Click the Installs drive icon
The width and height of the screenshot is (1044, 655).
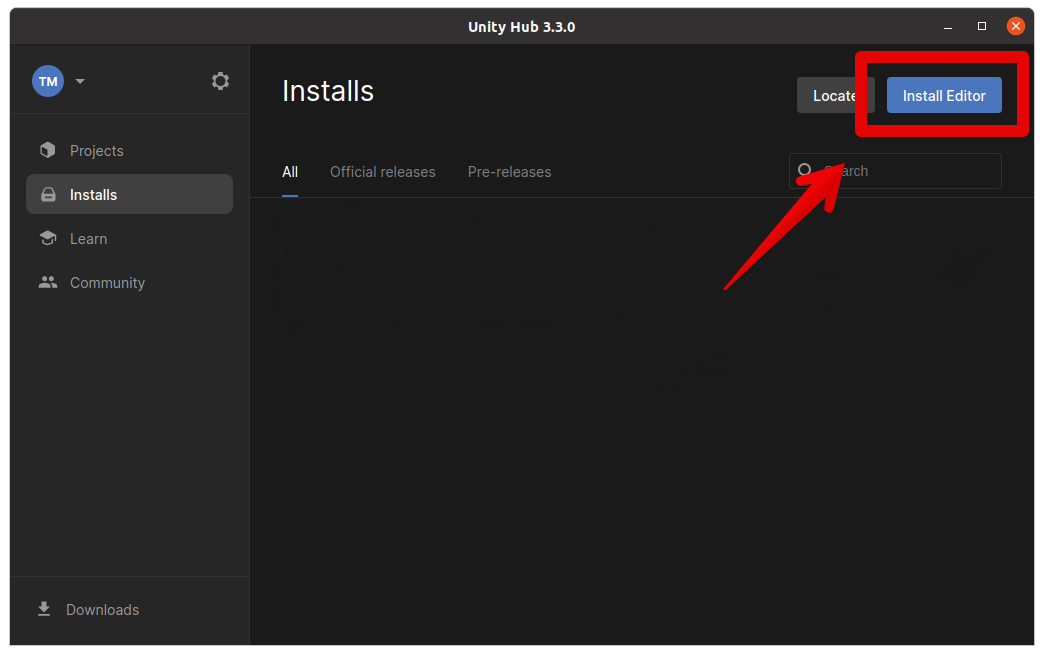pyautogui.click(x=48, y=194)
